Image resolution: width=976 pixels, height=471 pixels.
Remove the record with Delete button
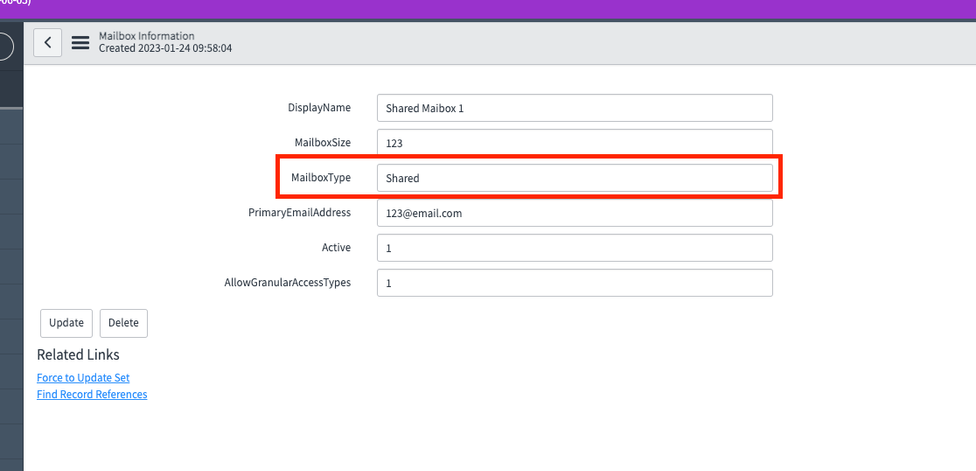123,324
